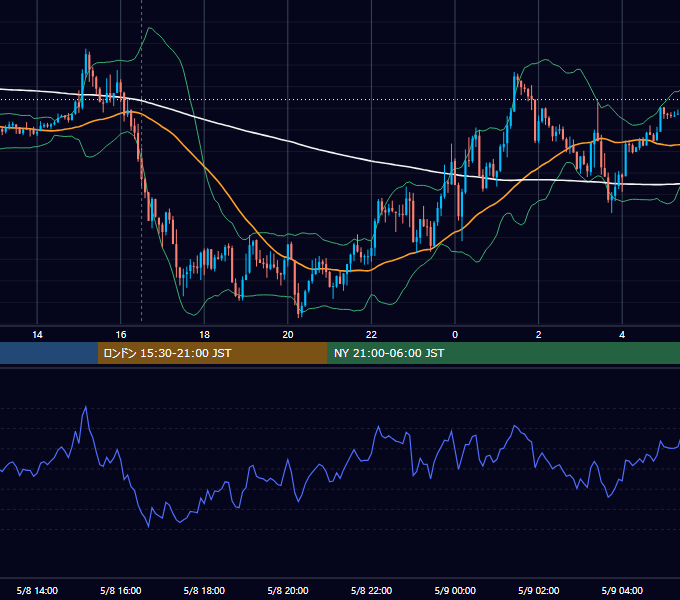Image resolution: width=680 pixels, height=600 pixels.
Task: Click the price axis hour label 0
Action: (455, 335)
